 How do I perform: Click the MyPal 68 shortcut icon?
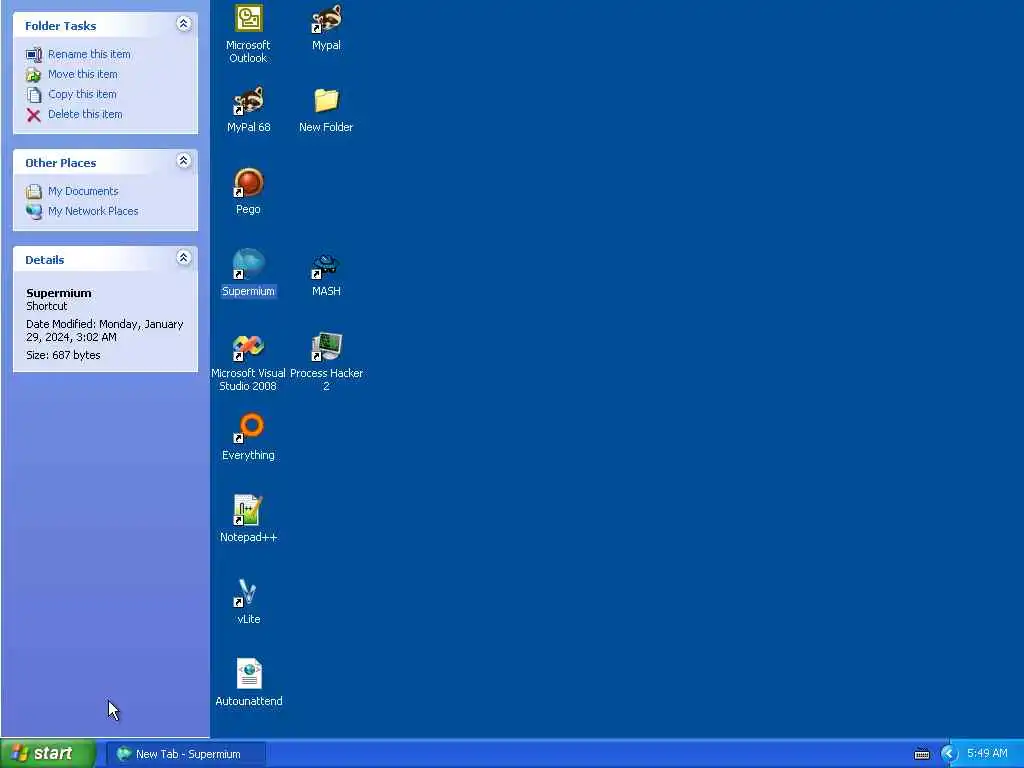[248, 101]
